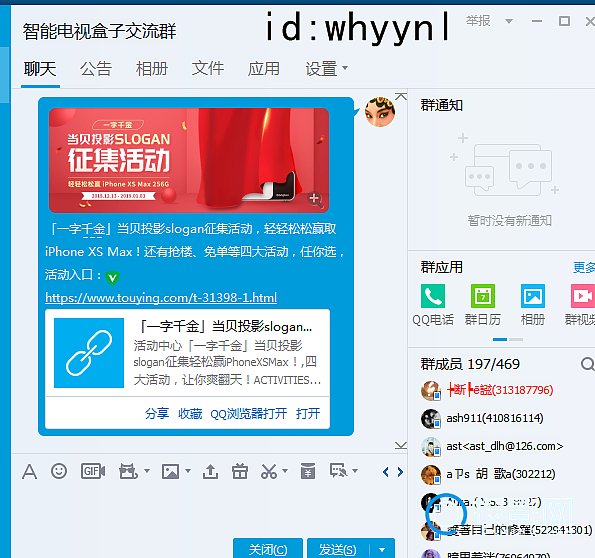Click the green V badge in message

click(x=112, y=277)
